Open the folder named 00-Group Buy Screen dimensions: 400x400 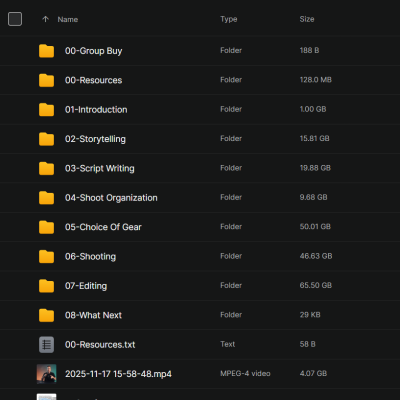94,51
